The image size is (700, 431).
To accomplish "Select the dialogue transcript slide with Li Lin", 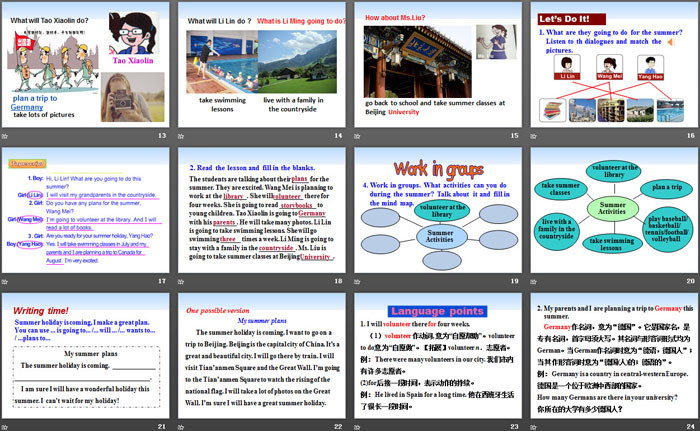I will [85, 210].
